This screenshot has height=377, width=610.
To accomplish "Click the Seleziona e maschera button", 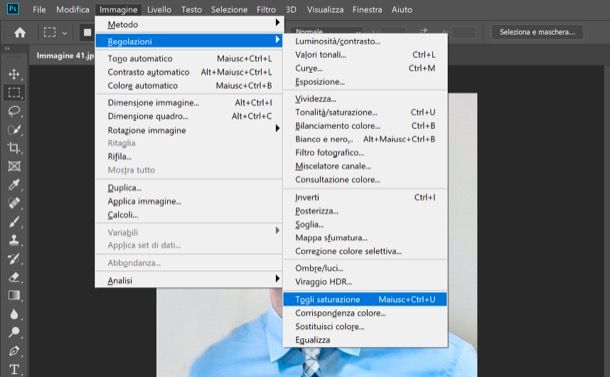I will 537,32.
